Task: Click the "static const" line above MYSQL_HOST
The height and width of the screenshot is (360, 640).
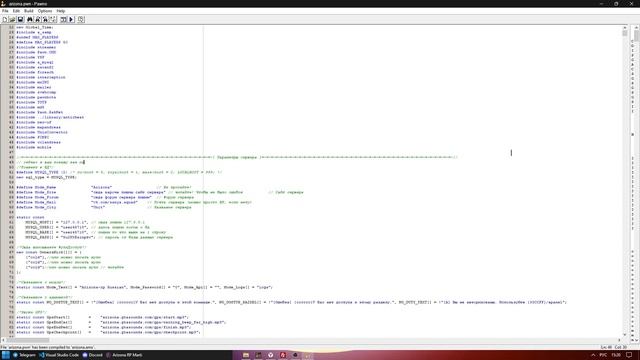Action: click(x=30, y=218)
